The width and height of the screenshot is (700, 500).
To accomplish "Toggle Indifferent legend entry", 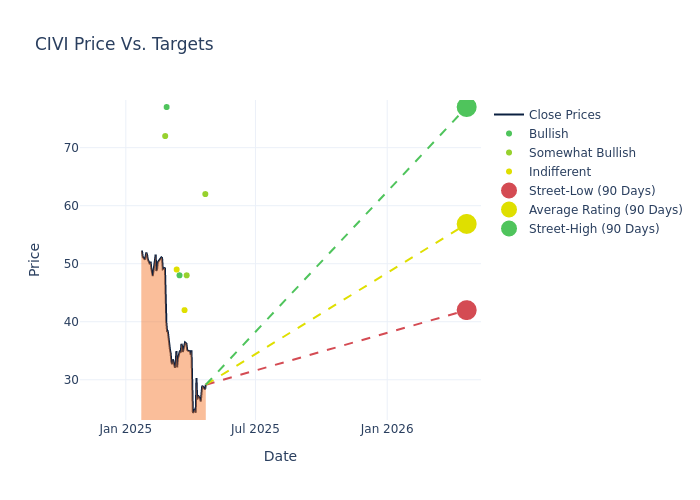I will coord(559,172).
